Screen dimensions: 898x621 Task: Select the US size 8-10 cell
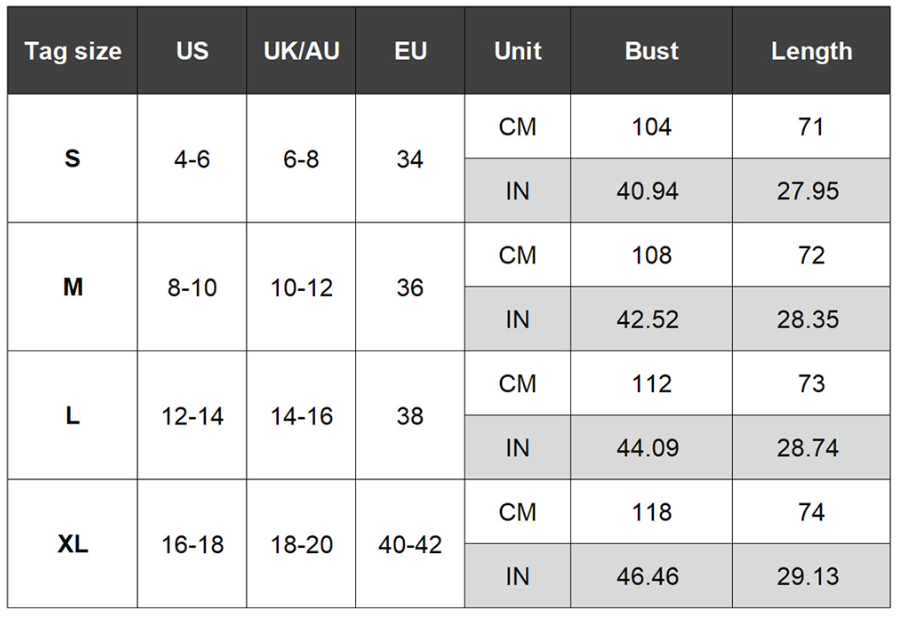tap(192, 287)
